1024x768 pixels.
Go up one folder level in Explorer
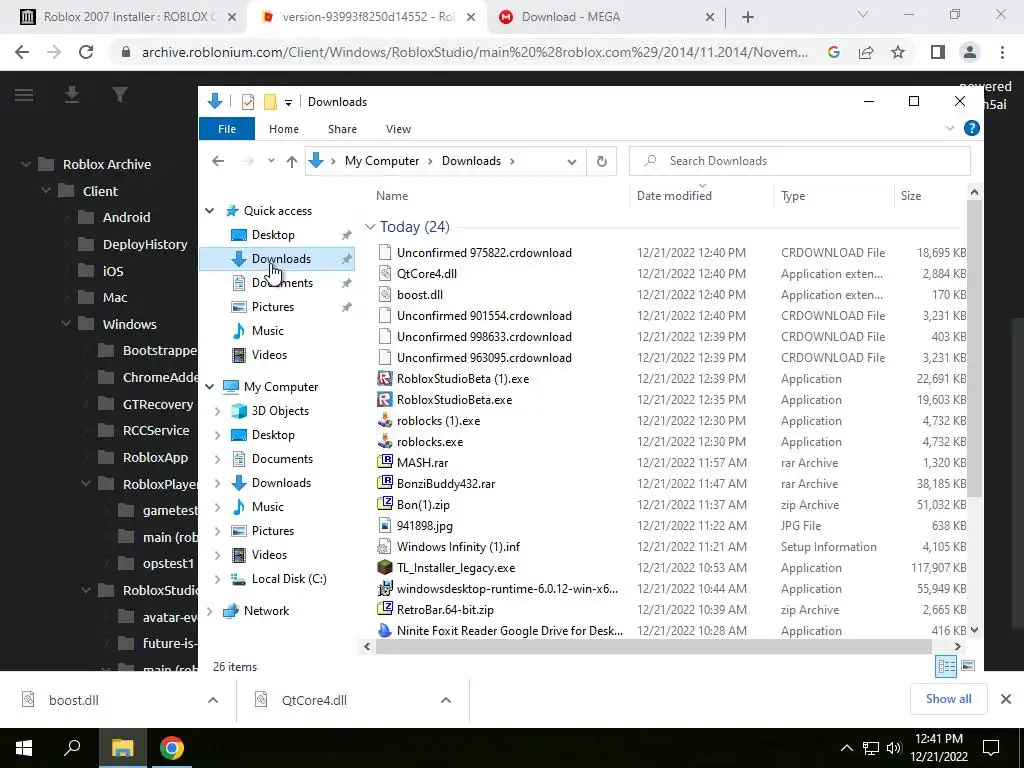292,161
